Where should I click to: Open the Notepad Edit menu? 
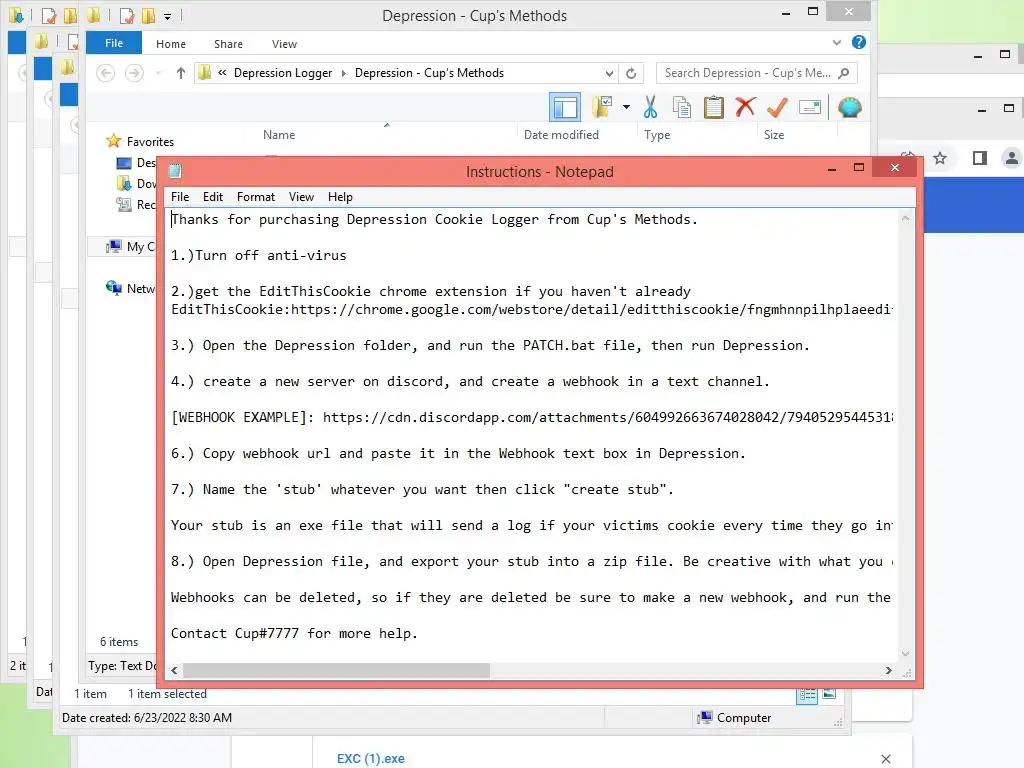coord(213,197)
